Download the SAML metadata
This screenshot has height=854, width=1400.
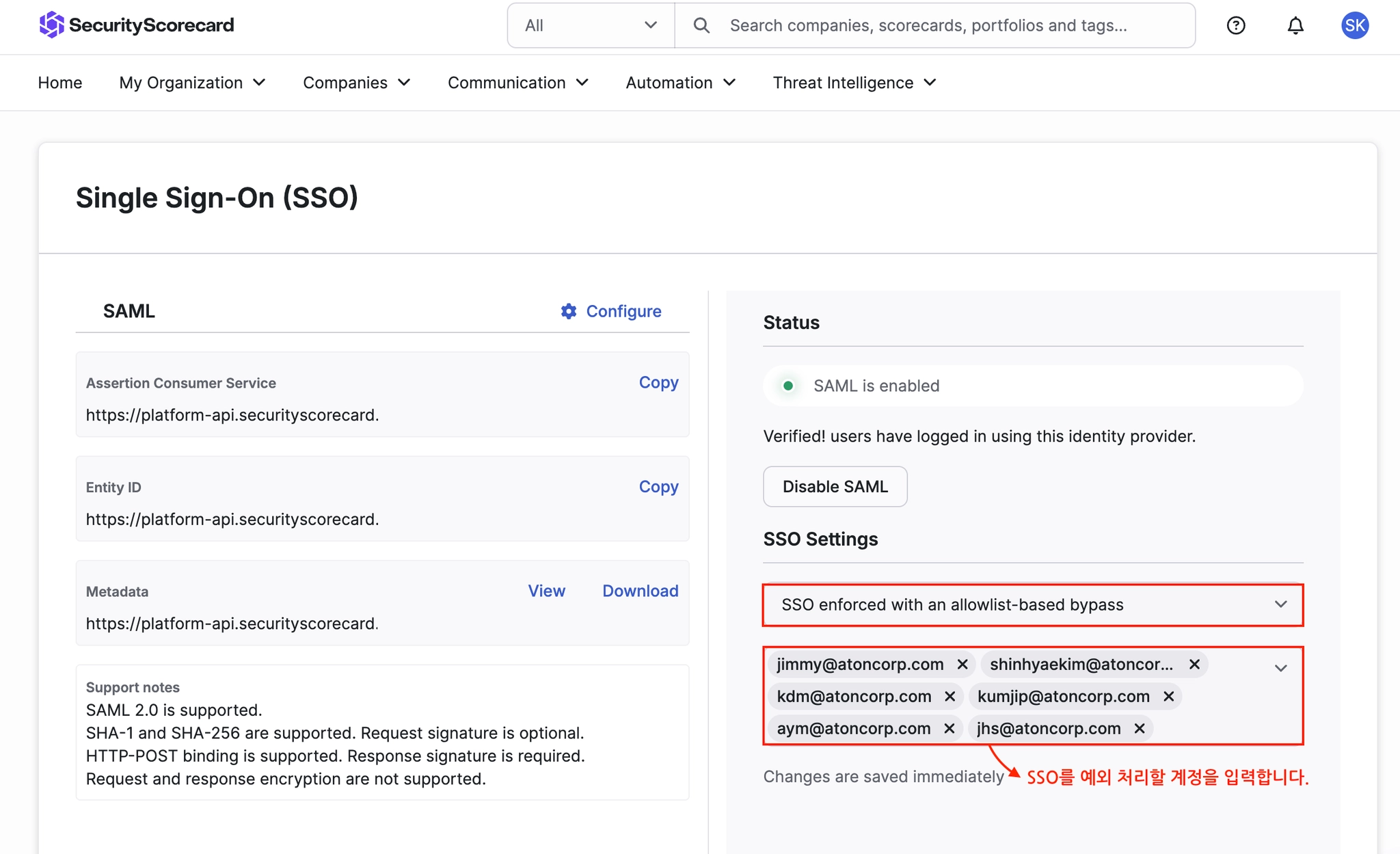point(640,591)
